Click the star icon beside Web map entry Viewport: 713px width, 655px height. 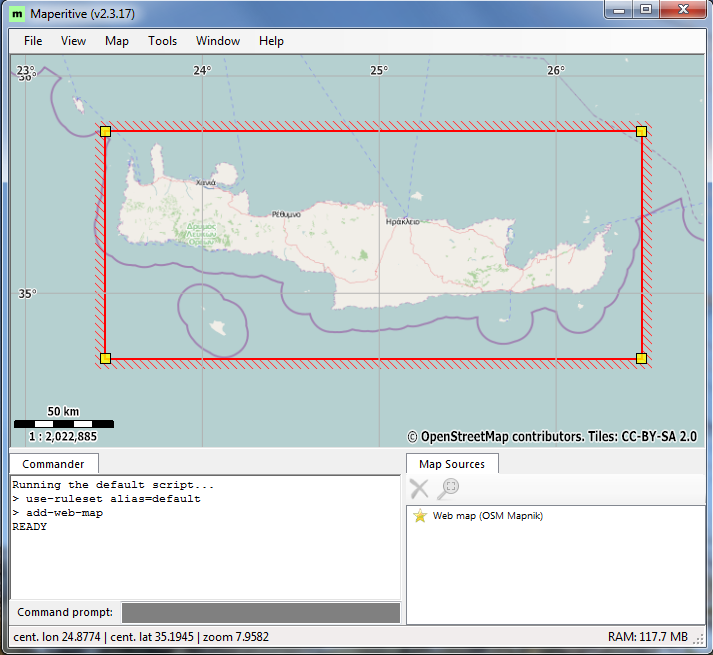(420, 516)
